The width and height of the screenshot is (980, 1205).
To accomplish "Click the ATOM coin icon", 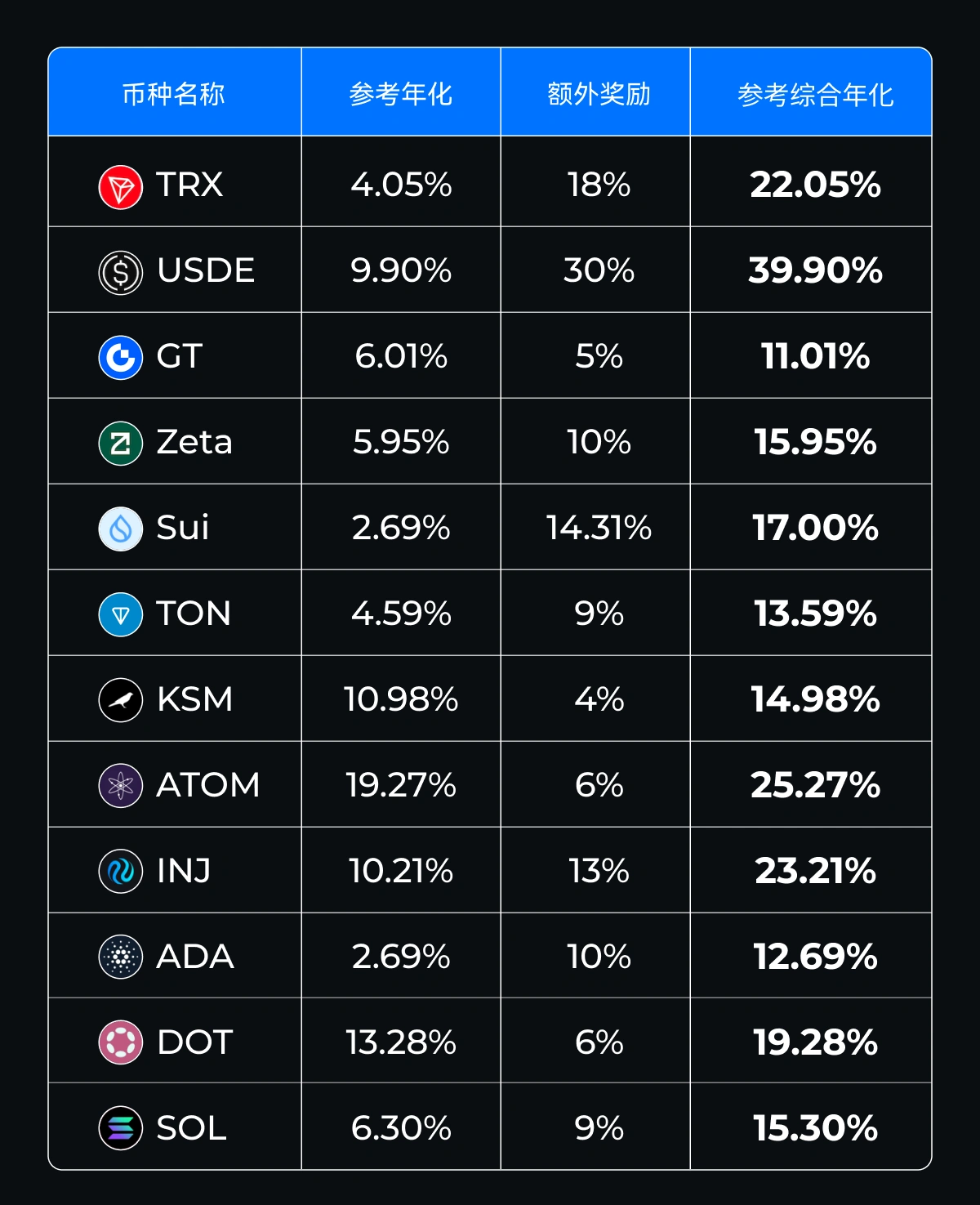I will point(121,786).
